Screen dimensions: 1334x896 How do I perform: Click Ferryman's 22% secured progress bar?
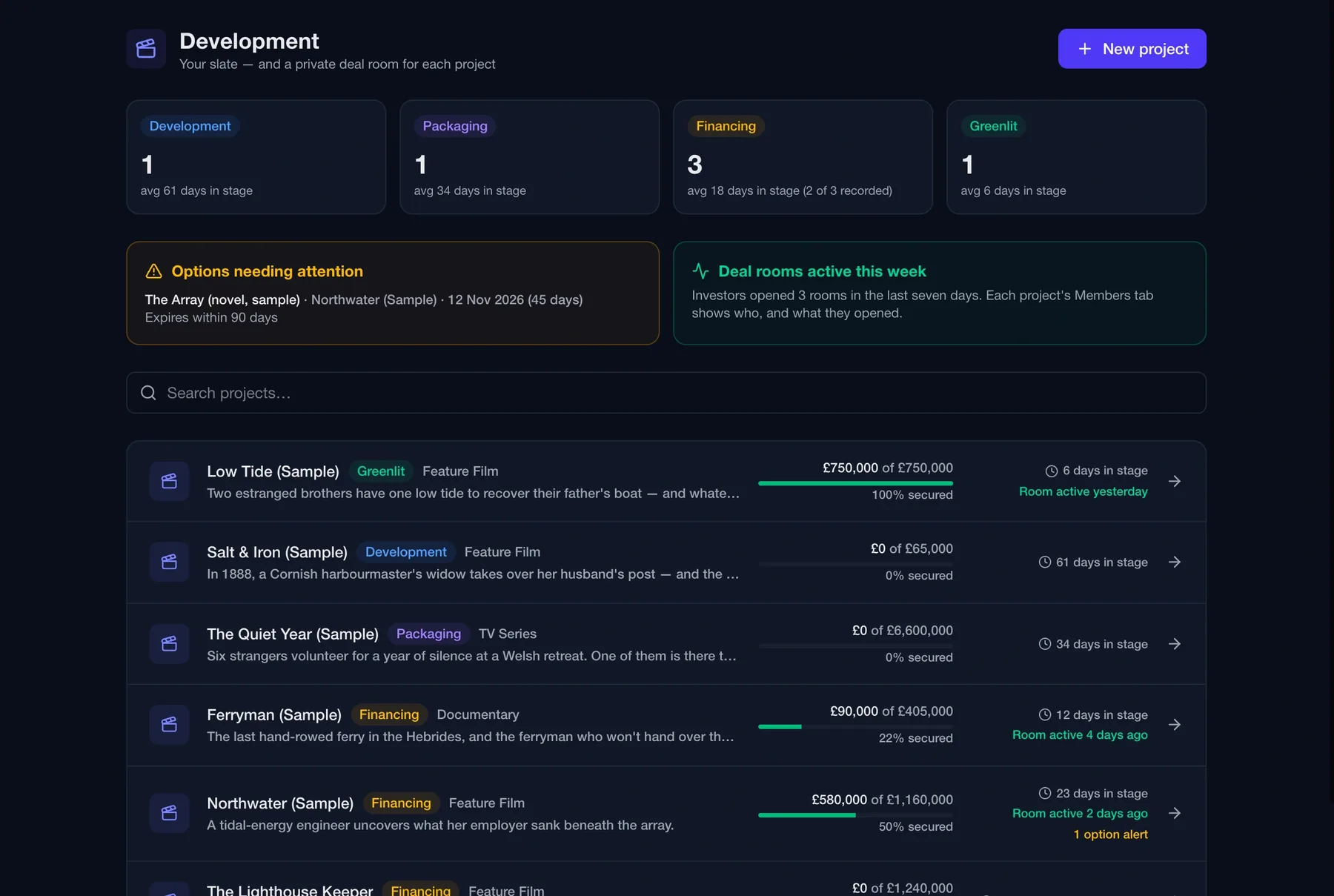855,726
